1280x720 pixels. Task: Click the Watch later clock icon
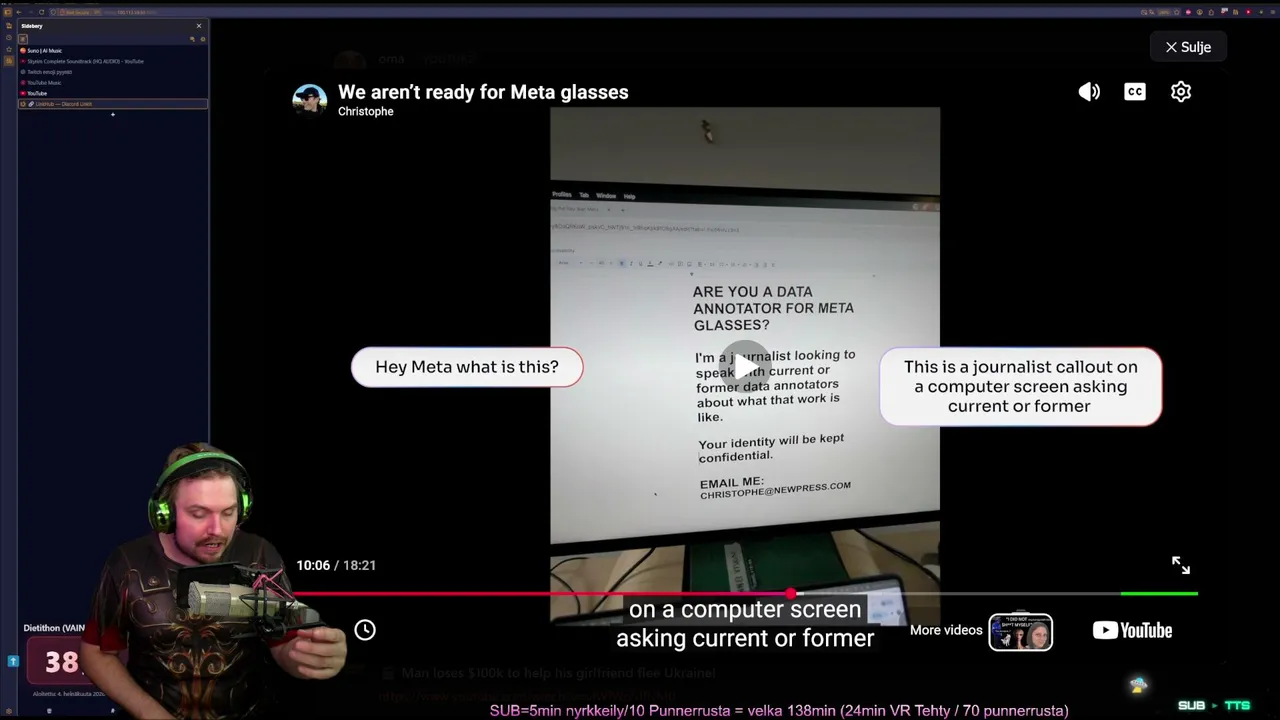(x=365, y=630)
